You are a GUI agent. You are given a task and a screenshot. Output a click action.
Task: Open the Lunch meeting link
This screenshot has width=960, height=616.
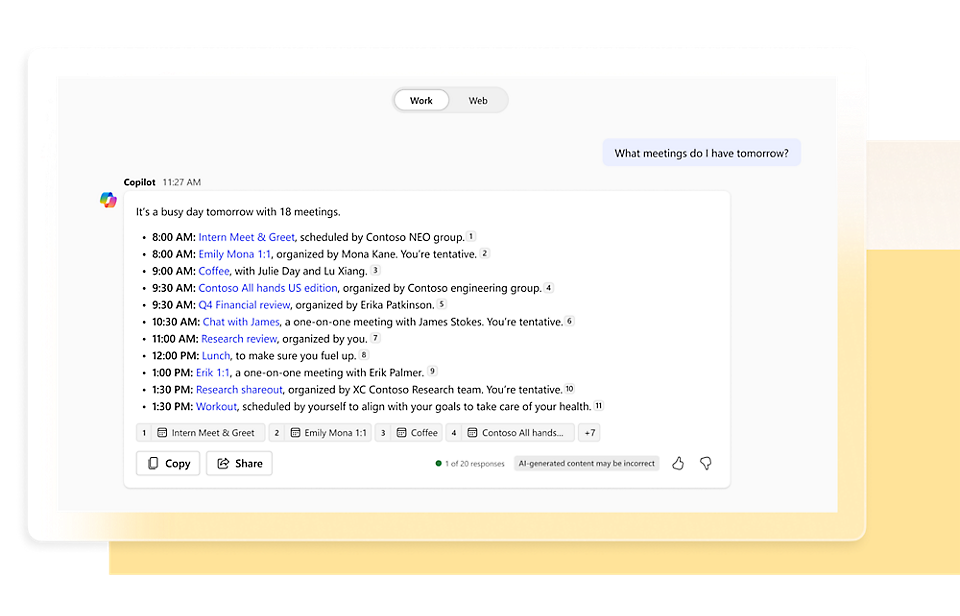216,356
